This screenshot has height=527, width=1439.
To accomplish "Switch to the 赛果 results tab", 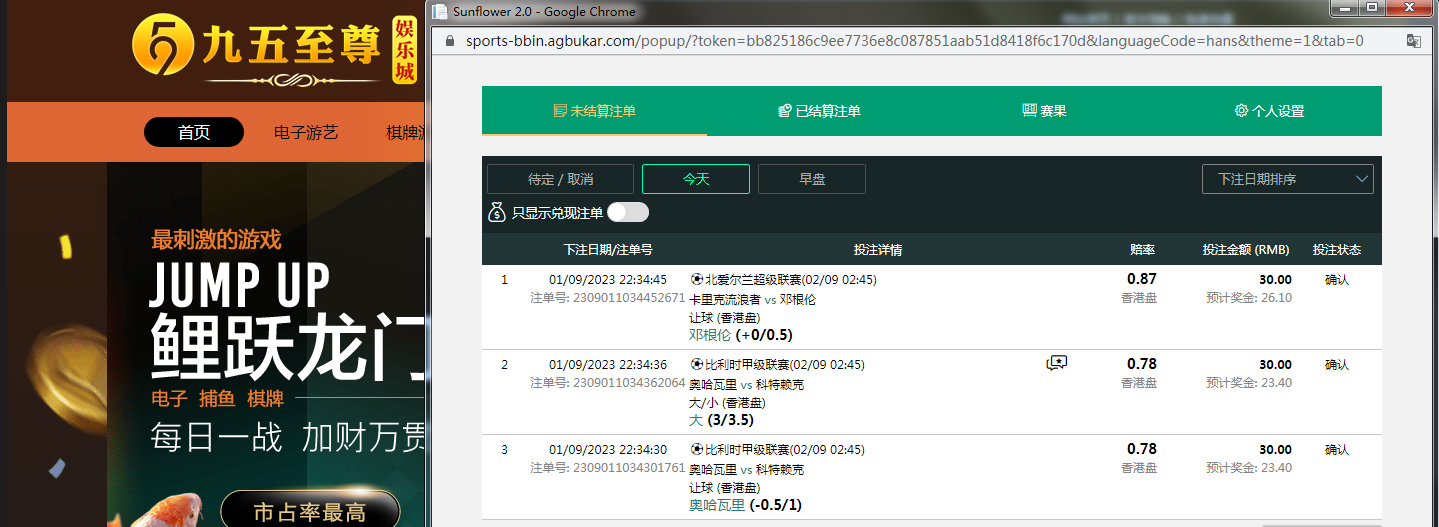I will pos(1044,111).
